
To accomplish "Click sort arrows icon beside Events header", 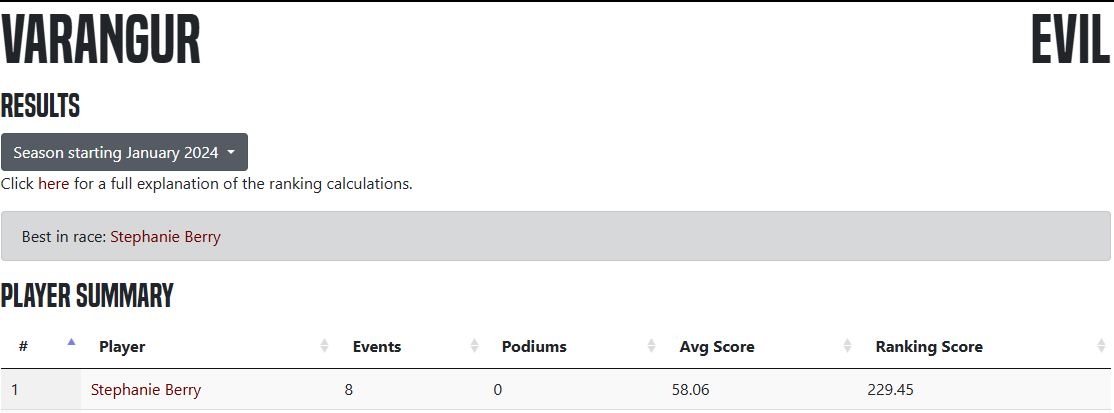I will pos(473,346).
